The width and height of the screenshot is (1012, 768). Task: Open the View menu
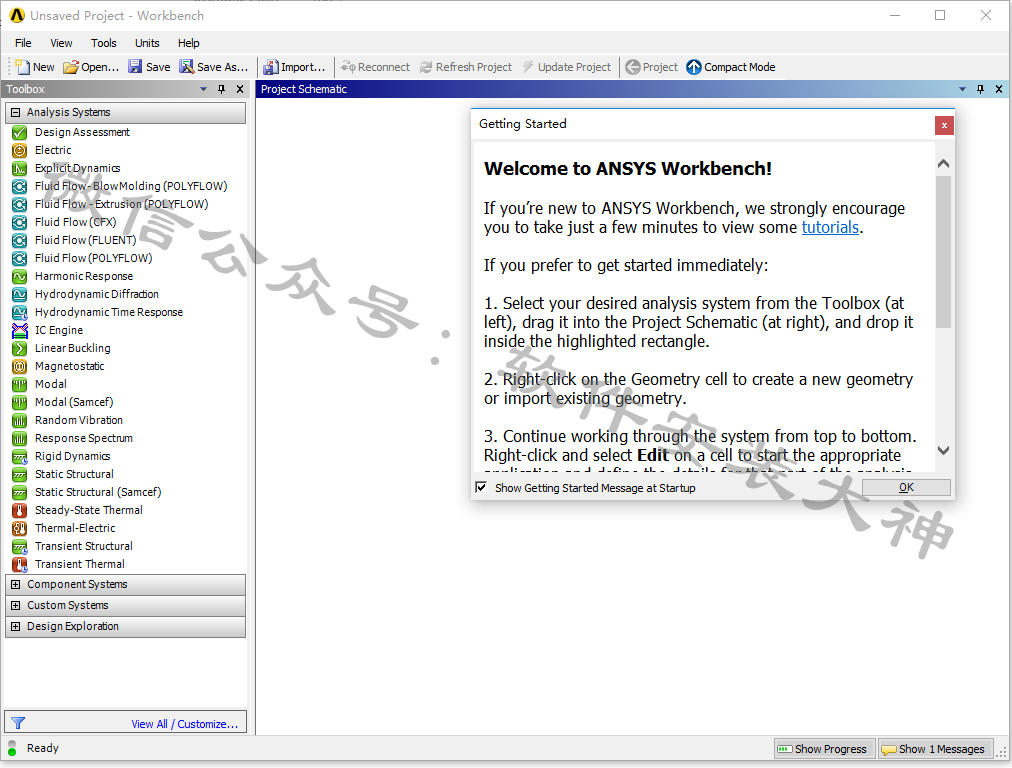pos(61,43)
